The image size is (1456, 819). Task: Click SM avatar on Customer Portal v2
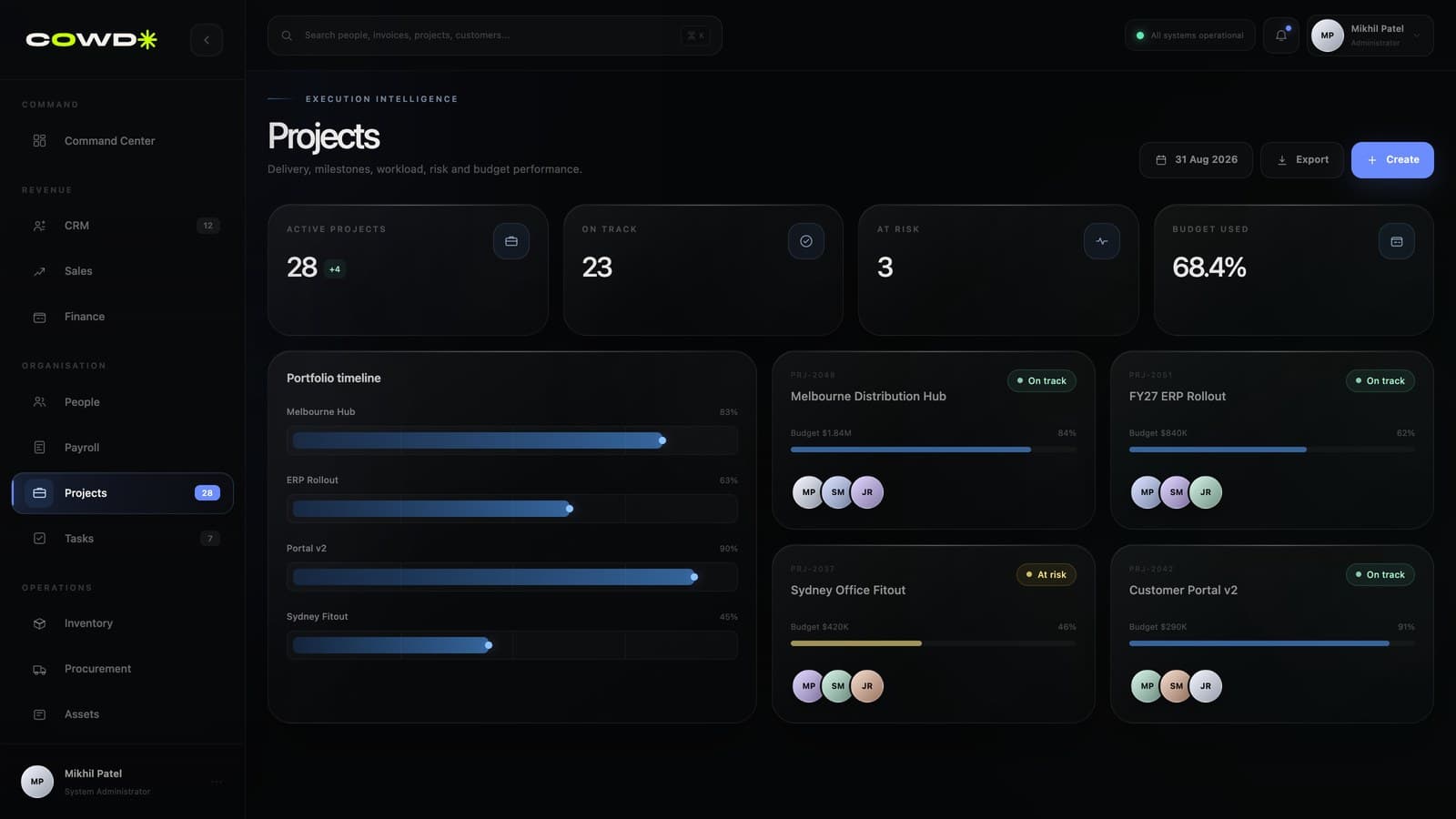pos(1176,686)
